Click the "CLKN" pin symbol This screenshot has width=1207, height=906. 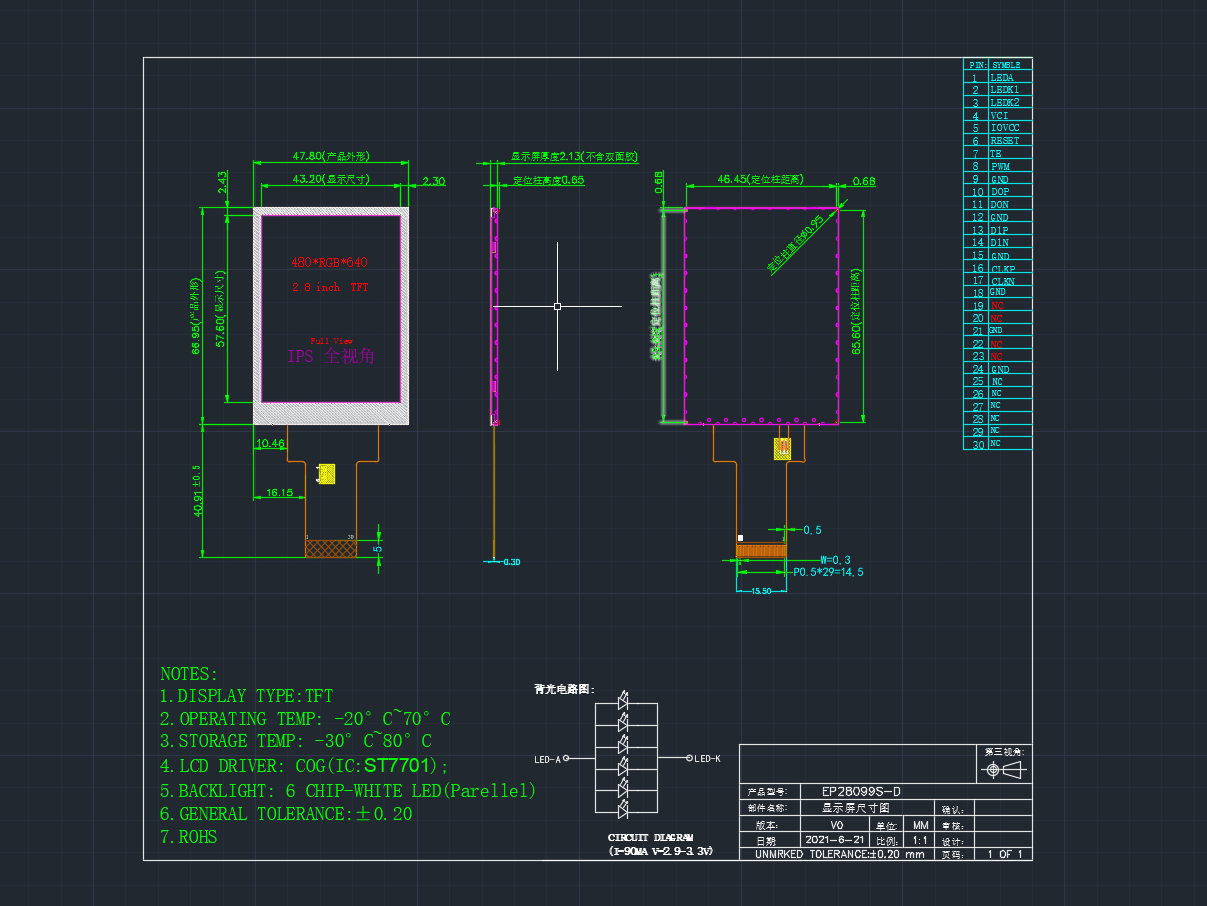[1002, 282]
